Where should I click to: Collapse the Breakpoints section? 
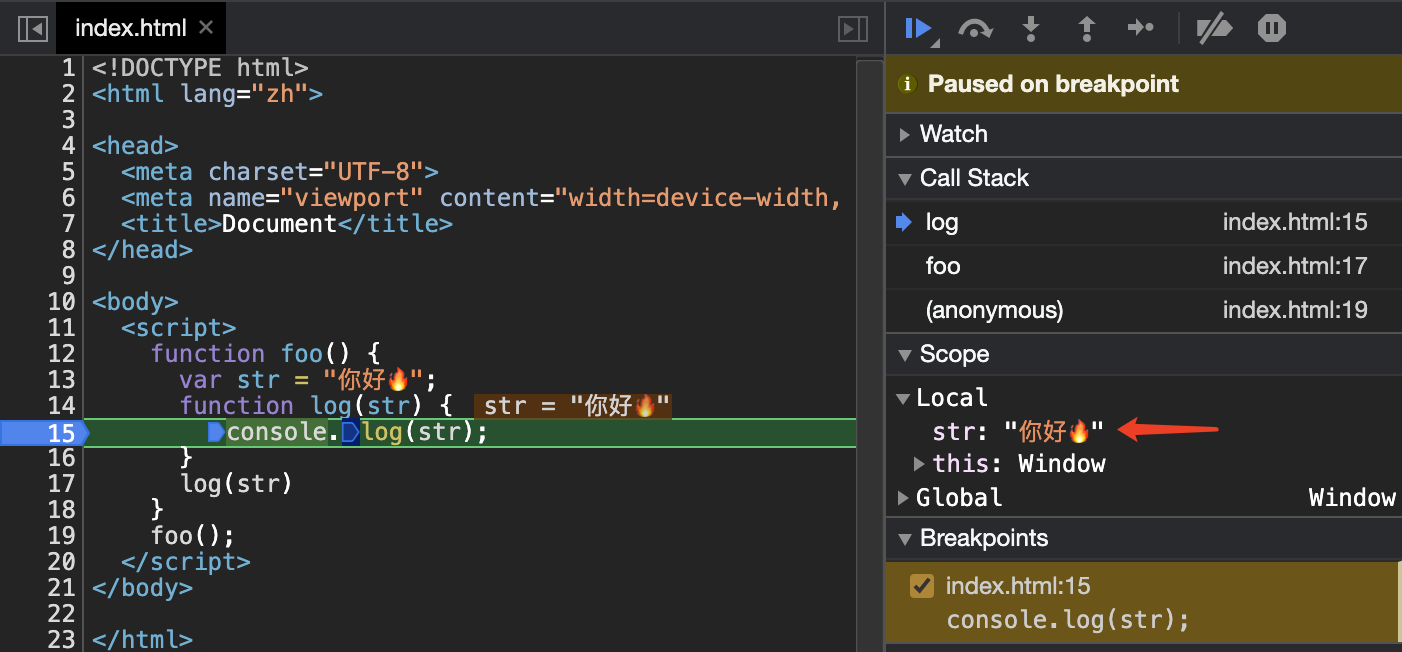(x=904, y=538)
